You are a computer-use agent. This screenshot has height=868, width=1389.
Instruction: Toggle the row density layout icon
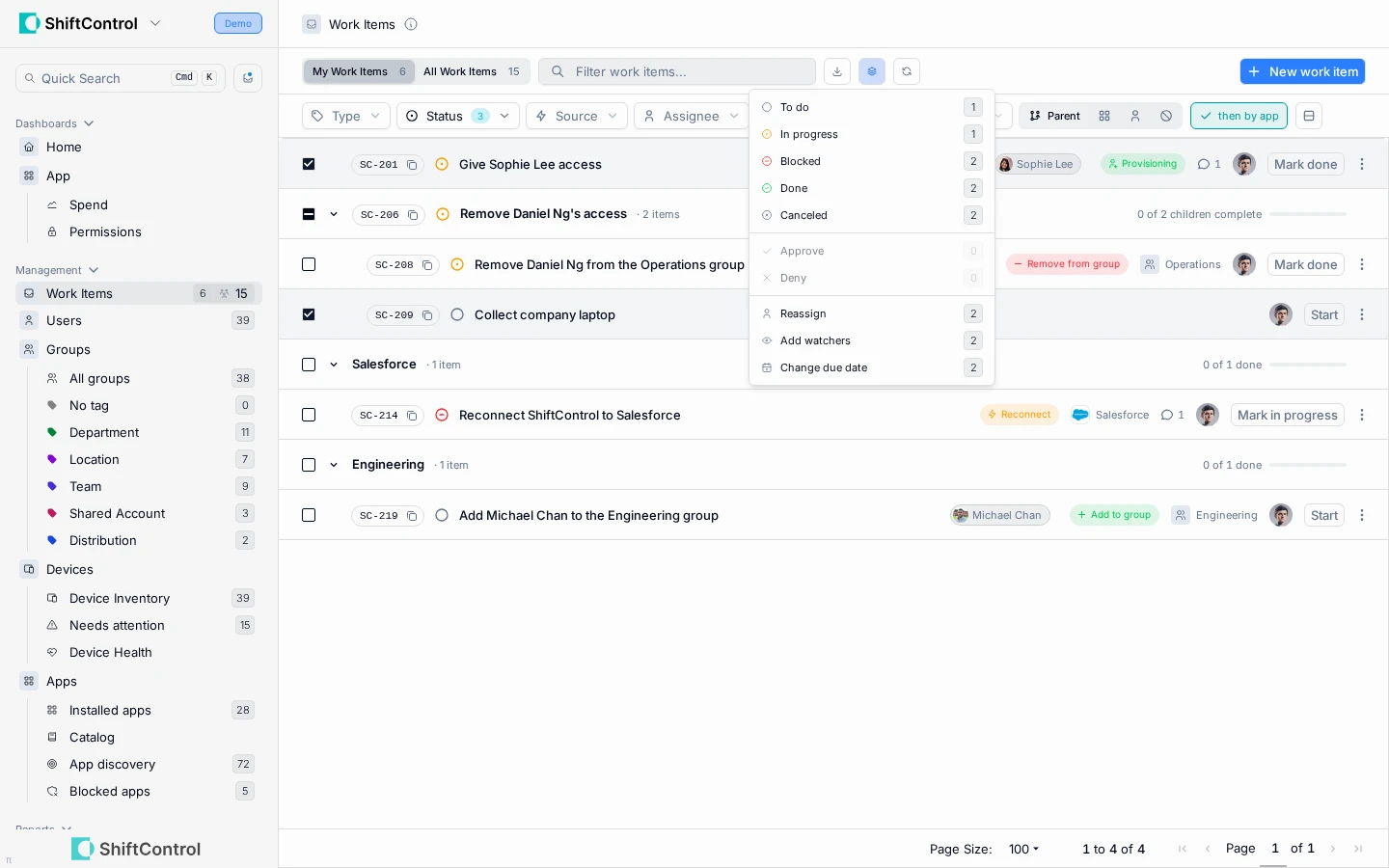1309,116
